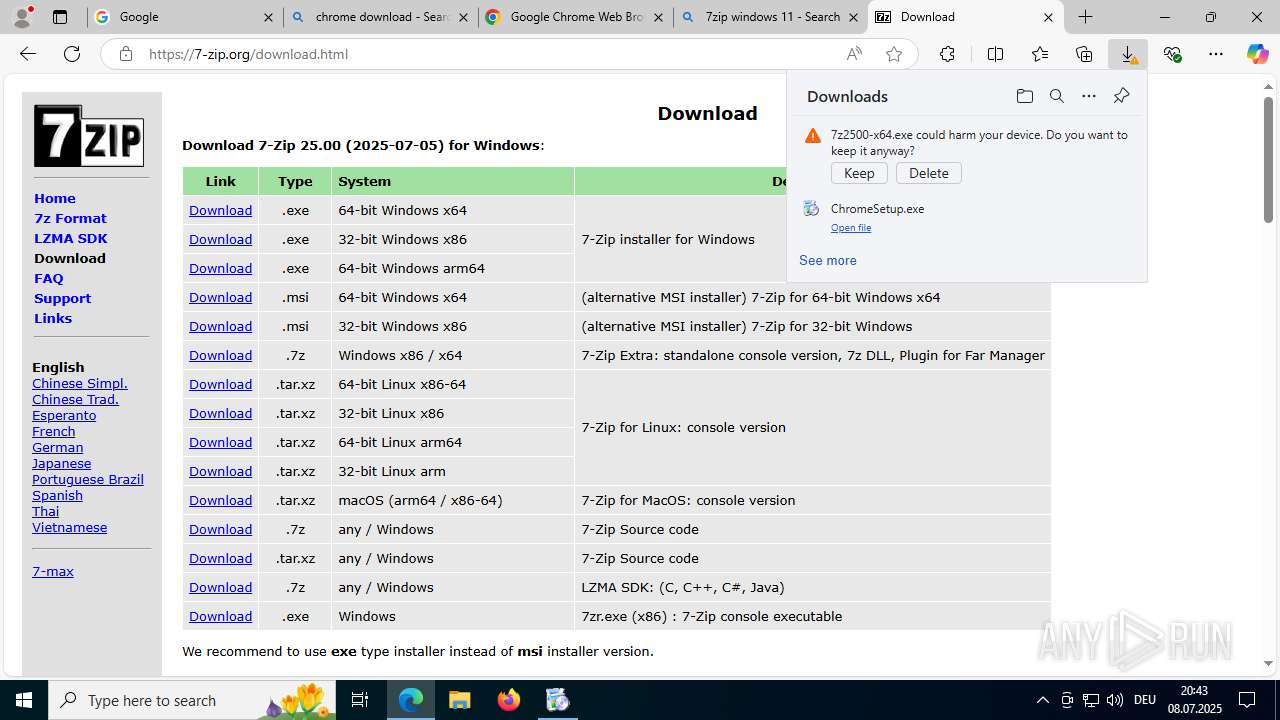Go to Home in the sidebar
Image resolution: width=1280 pixels, height=720 pixels.
55,198
